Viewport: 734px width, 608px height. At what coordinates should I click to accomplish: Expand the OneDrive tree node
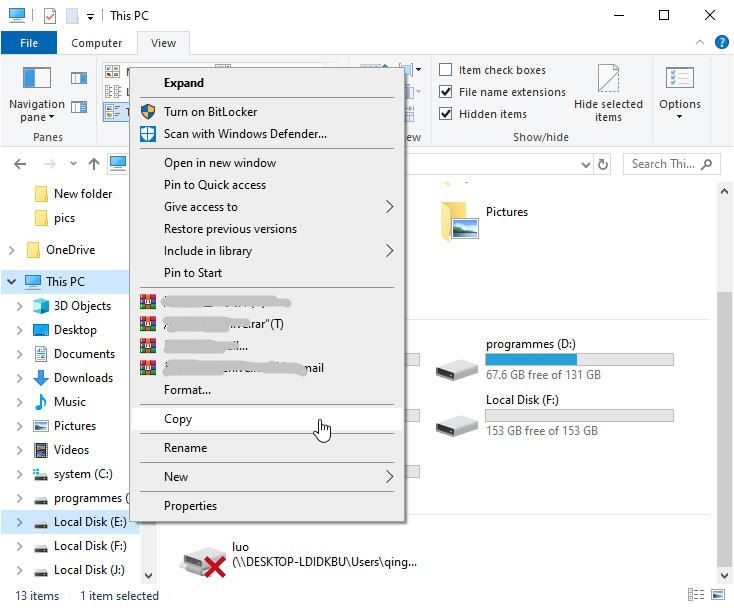tap(12, 250)
